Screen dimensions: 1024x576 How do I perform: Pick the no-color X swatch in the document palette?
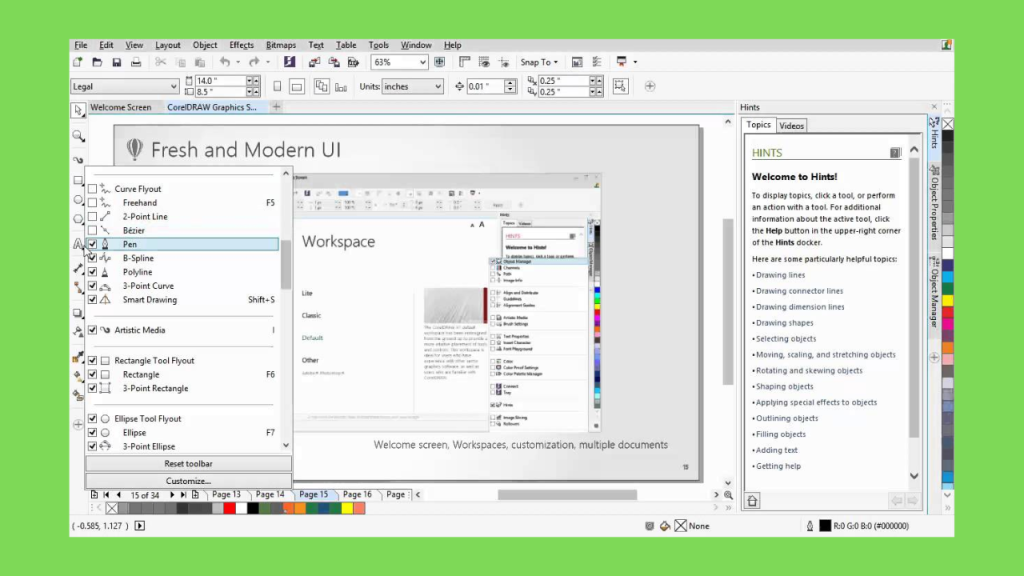[x=112, y=508]
